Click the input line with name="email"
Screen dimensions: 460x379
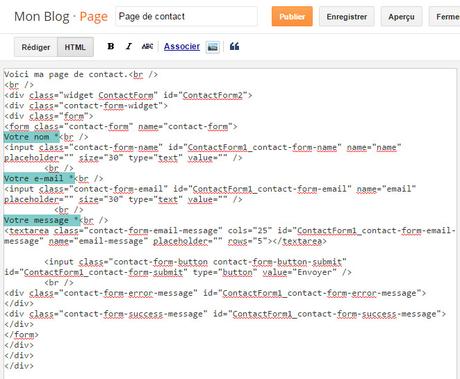pyautogui.click(x=210, y=189)
